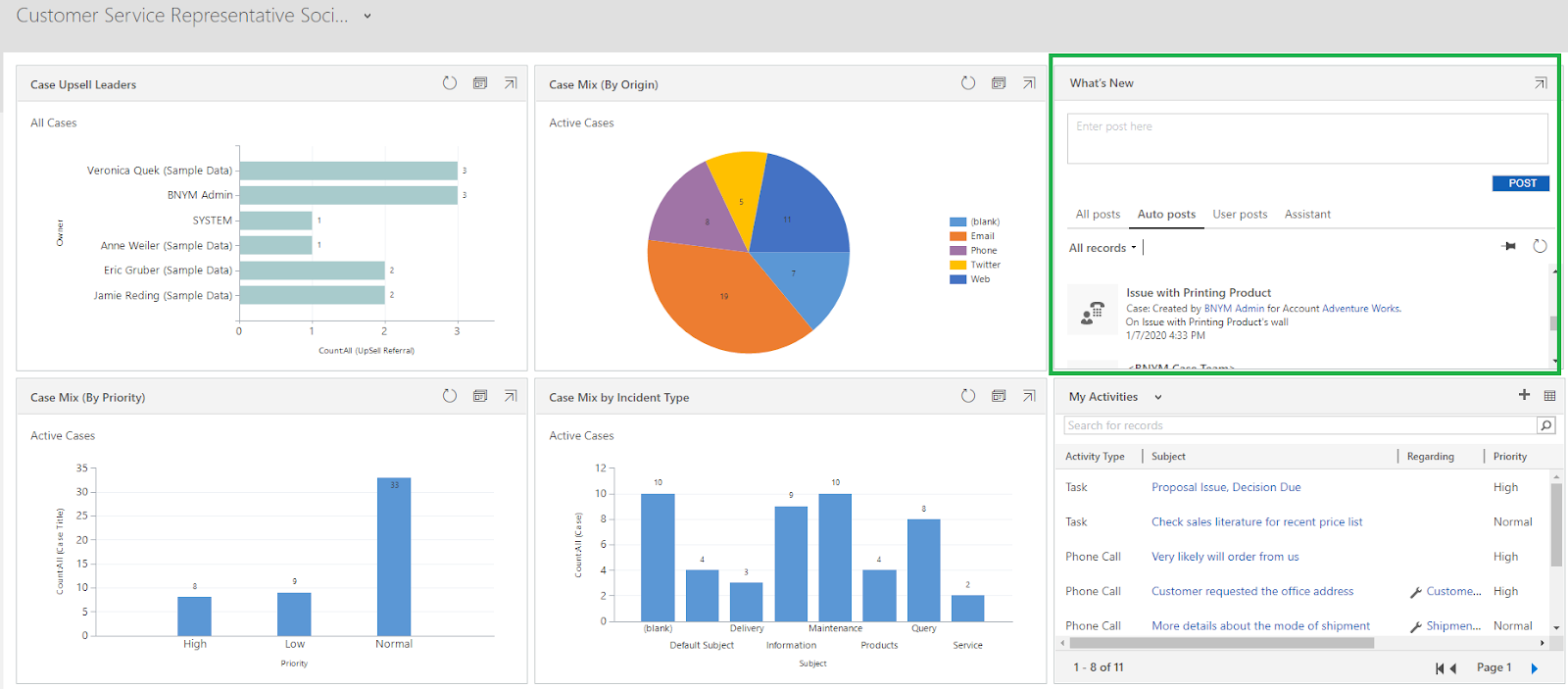The height and width of the screenshot is (689, 1568).
Task: Click the Veronica Quek bar in chart
Action: [348, 171]
